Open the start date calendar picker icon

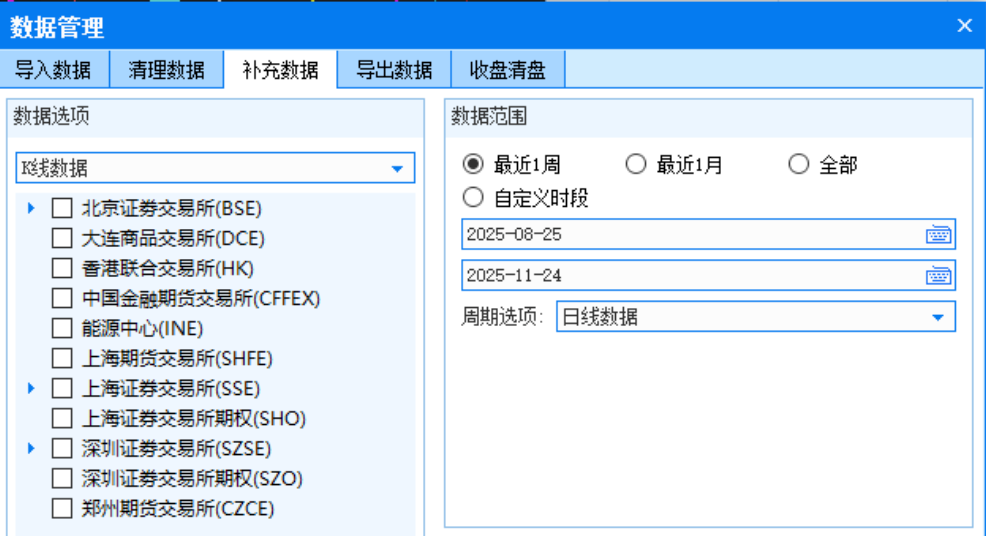click(x=938, y=235)
